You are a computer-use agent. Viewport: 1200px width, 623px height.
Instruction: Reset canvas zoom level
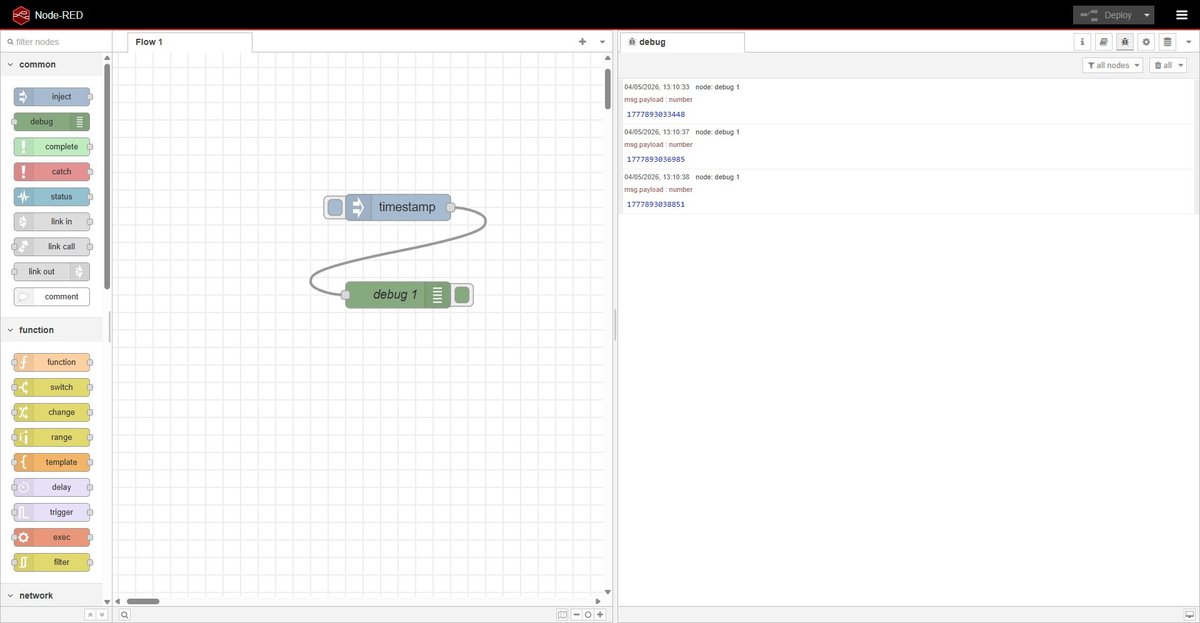click(588, 615)
